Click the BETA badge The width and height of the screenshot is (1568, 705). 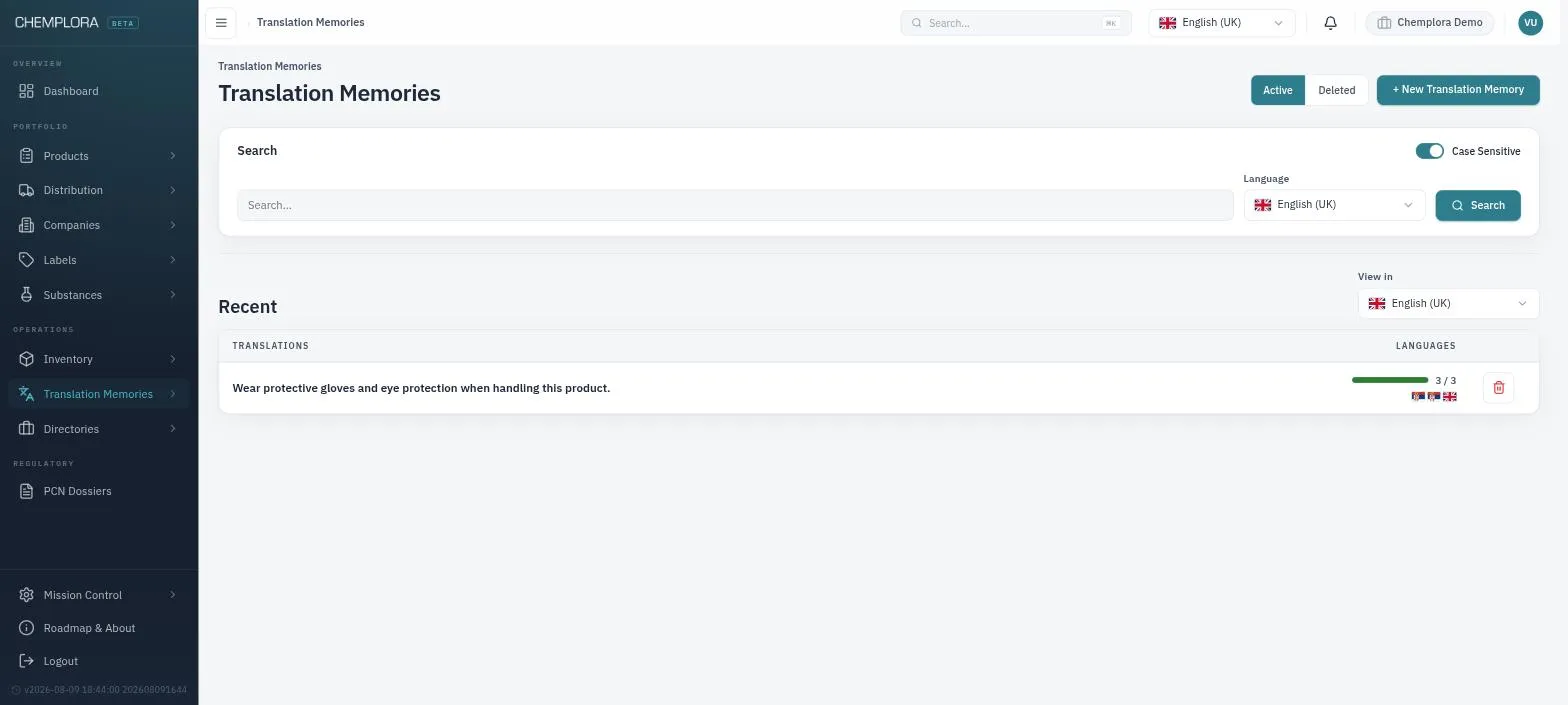pyautogui.click(x=123, y=23)
